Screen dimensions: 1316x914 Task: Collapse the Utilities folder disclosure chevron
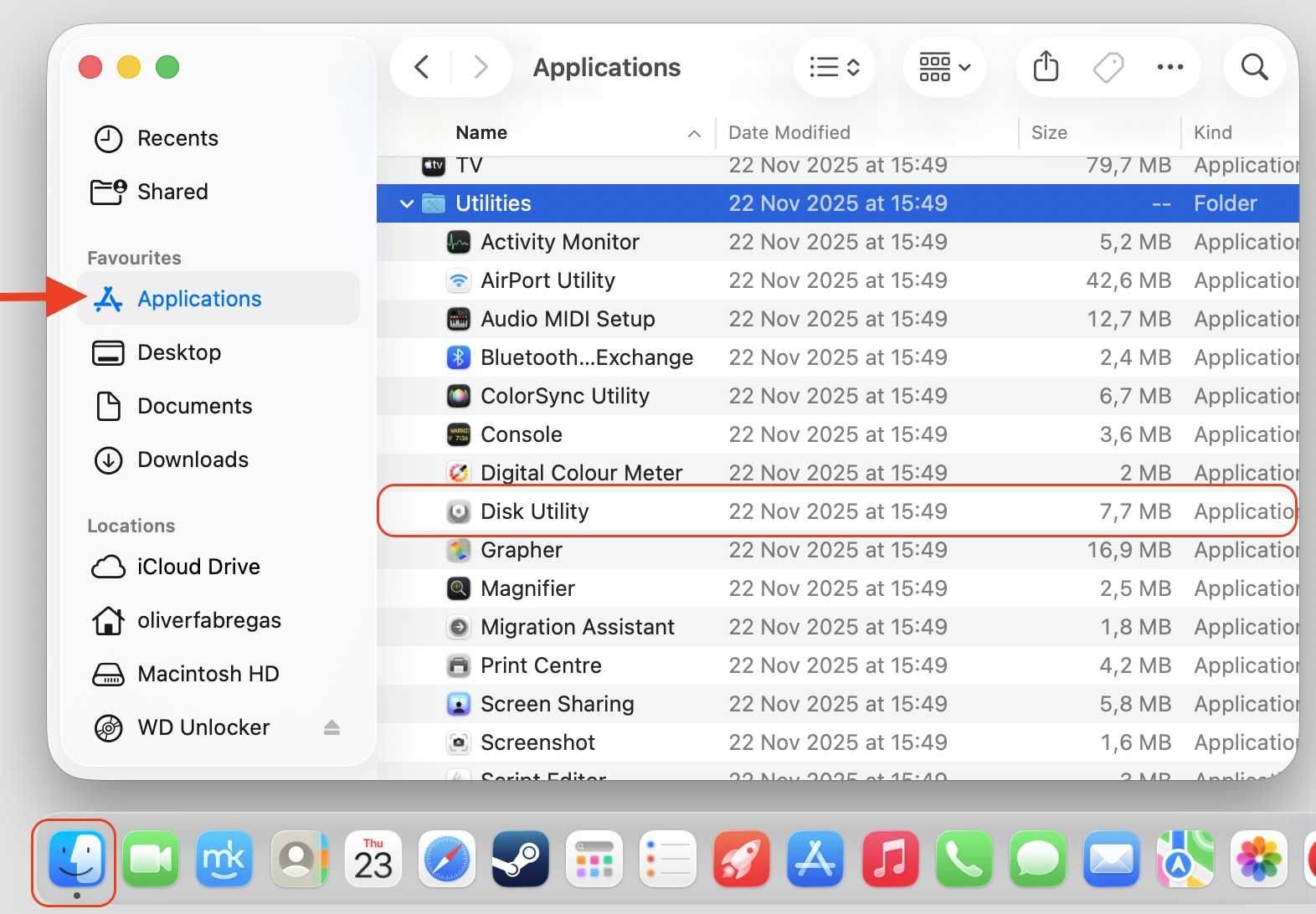[x=407, y=203]
